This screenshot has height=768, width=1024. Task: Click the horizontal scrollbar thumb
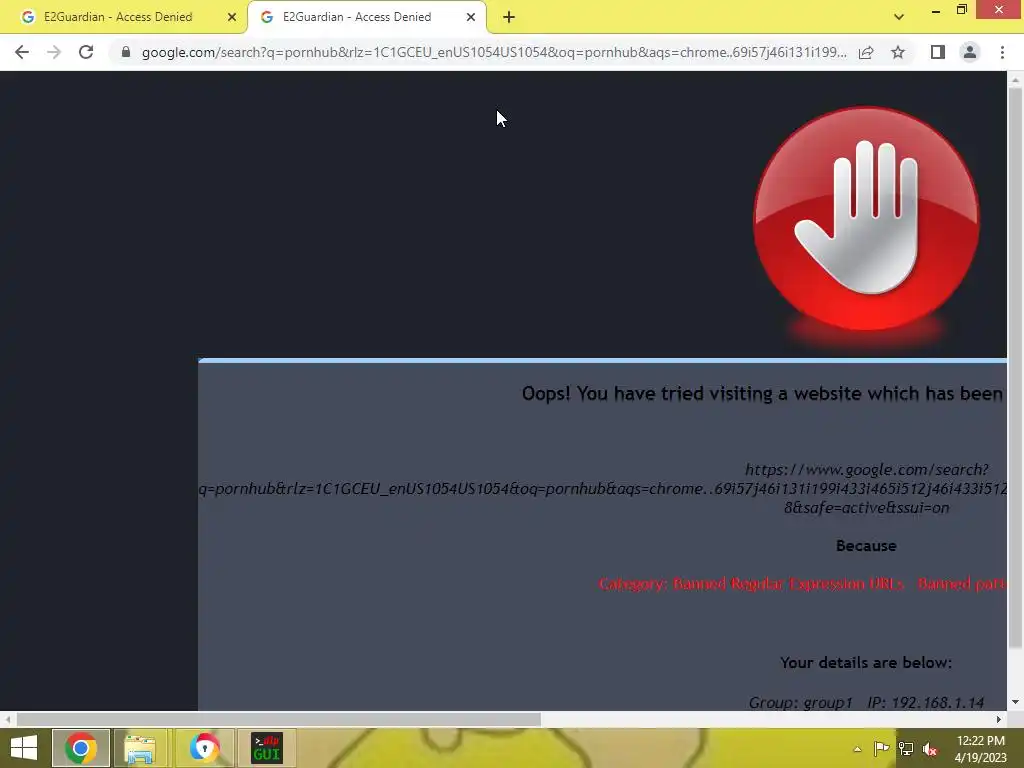279,720
